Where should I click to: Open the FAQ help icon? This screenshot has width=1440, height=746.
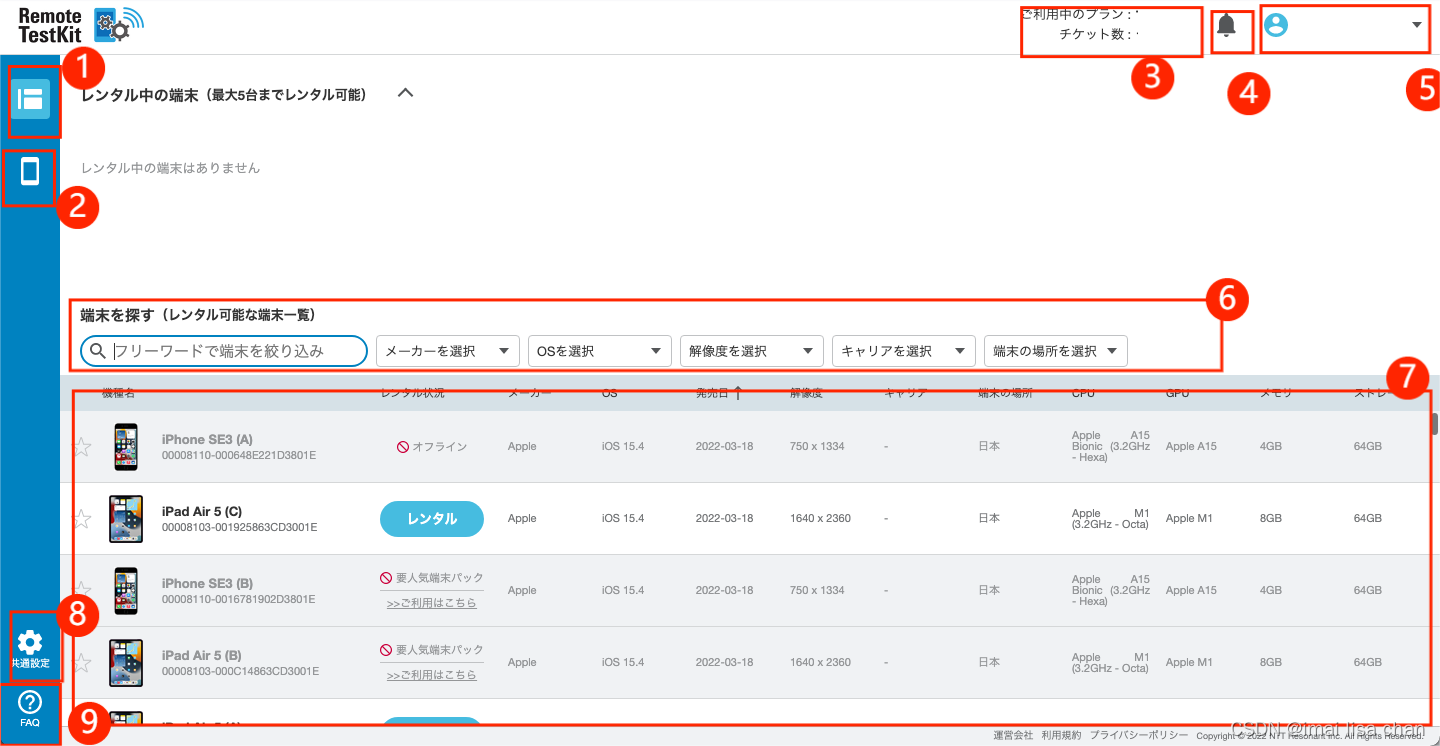click(x=30, y=708)
